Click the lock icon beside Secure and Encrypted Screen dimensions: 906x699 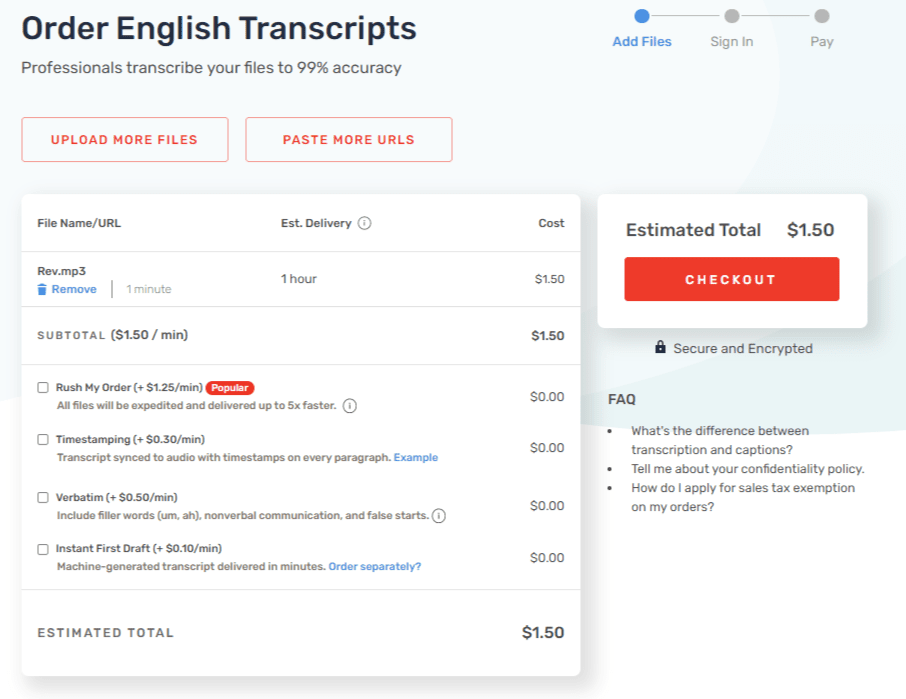pyautogui.click(x=660, y=347)
